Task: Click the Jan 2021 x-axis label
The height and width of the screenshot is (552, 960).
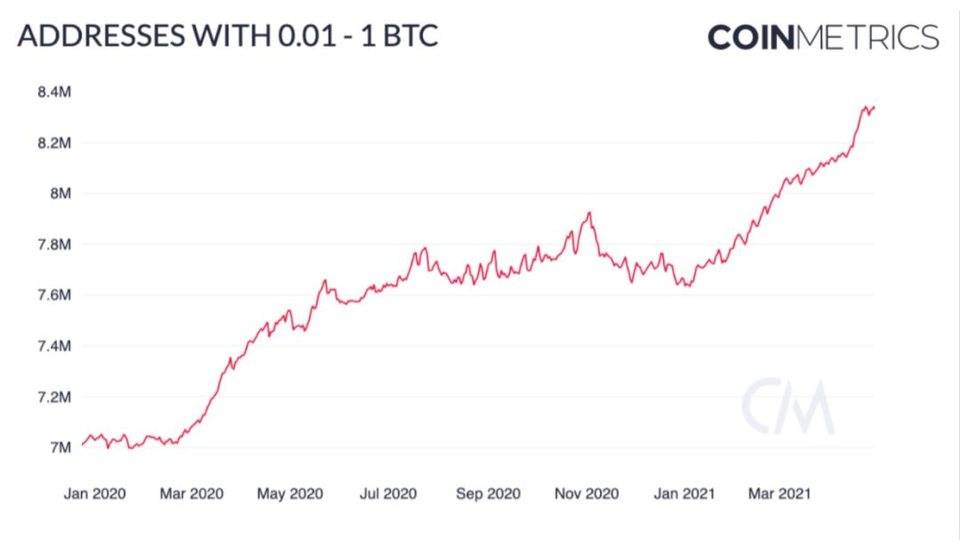Action: pyautogui.click(x=684, y=494)
